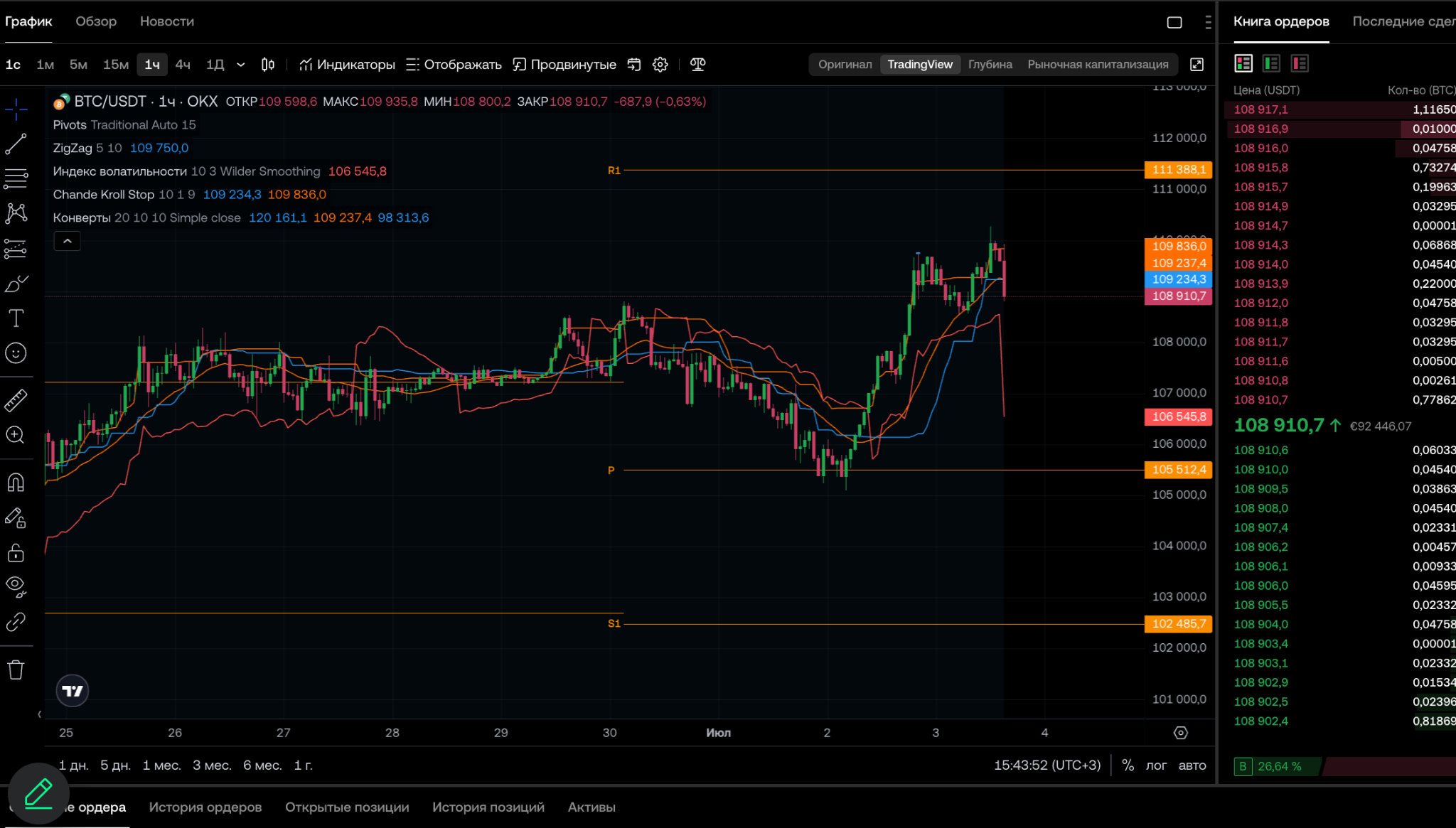1456x828 pixels.
Task: Expand more timeframes dropdown arrow
Action: (x=241, y=65)
